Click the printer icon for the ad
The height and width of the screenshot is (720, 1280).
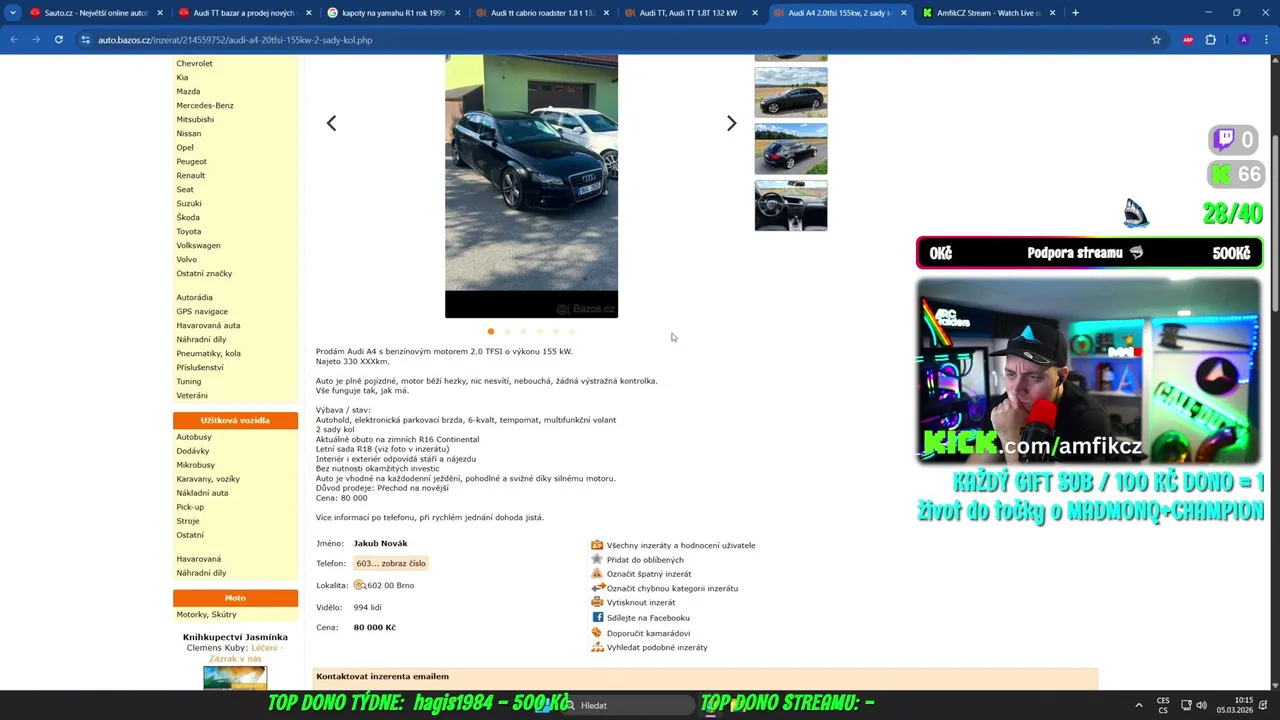(x=597, y=602)
